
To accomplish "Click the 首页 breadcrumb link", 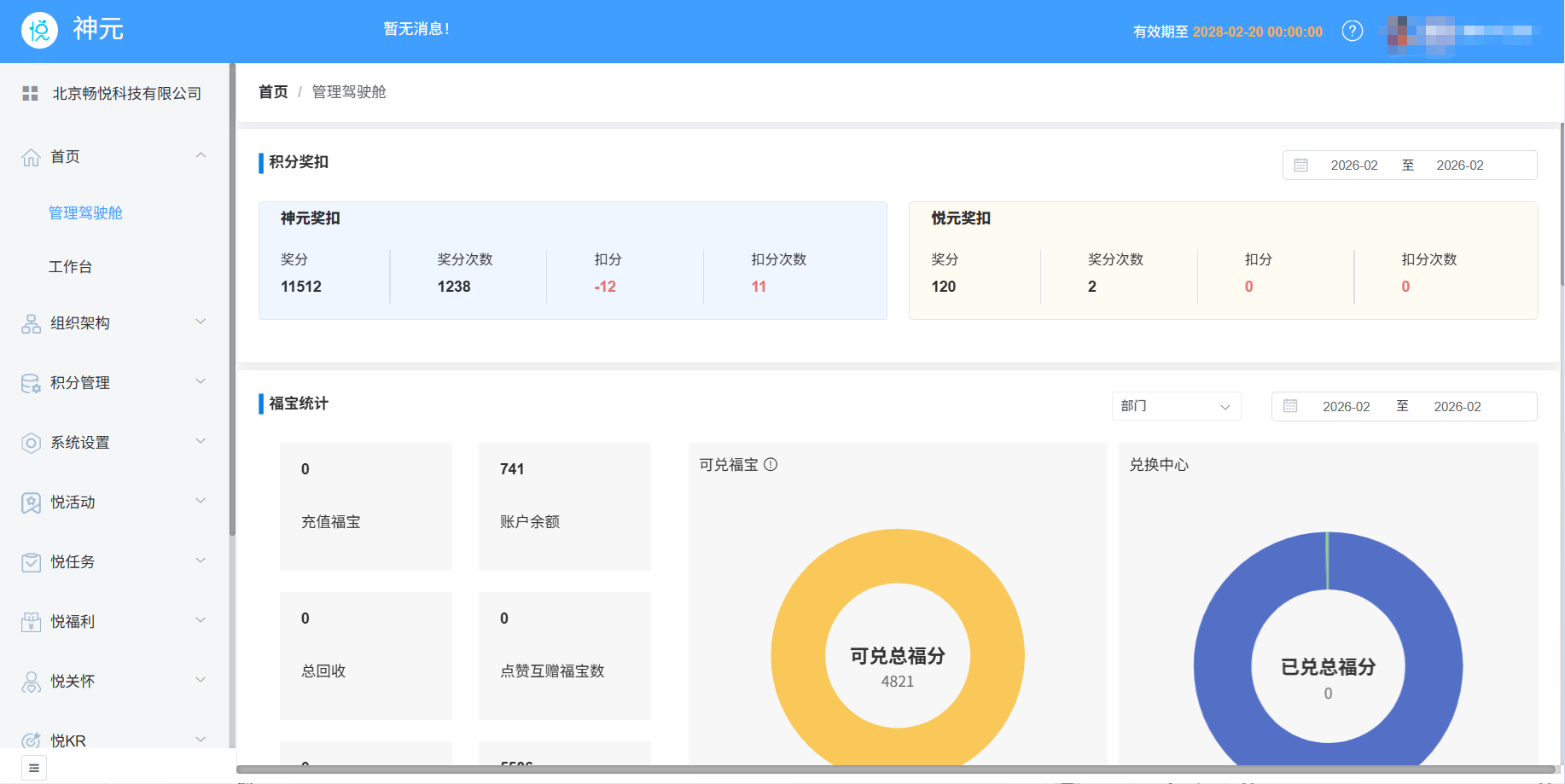I will point(272,91).
